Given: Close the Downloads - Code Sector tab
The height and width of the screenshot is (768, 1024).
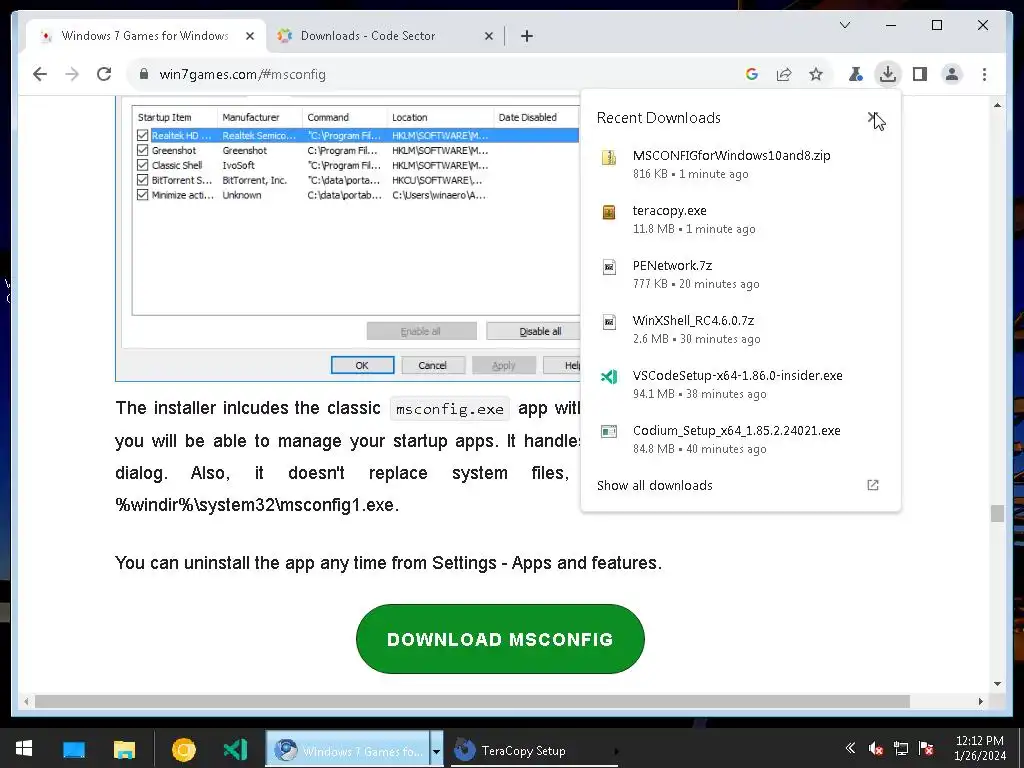Looking at the screenshot, I should (488, 36).
